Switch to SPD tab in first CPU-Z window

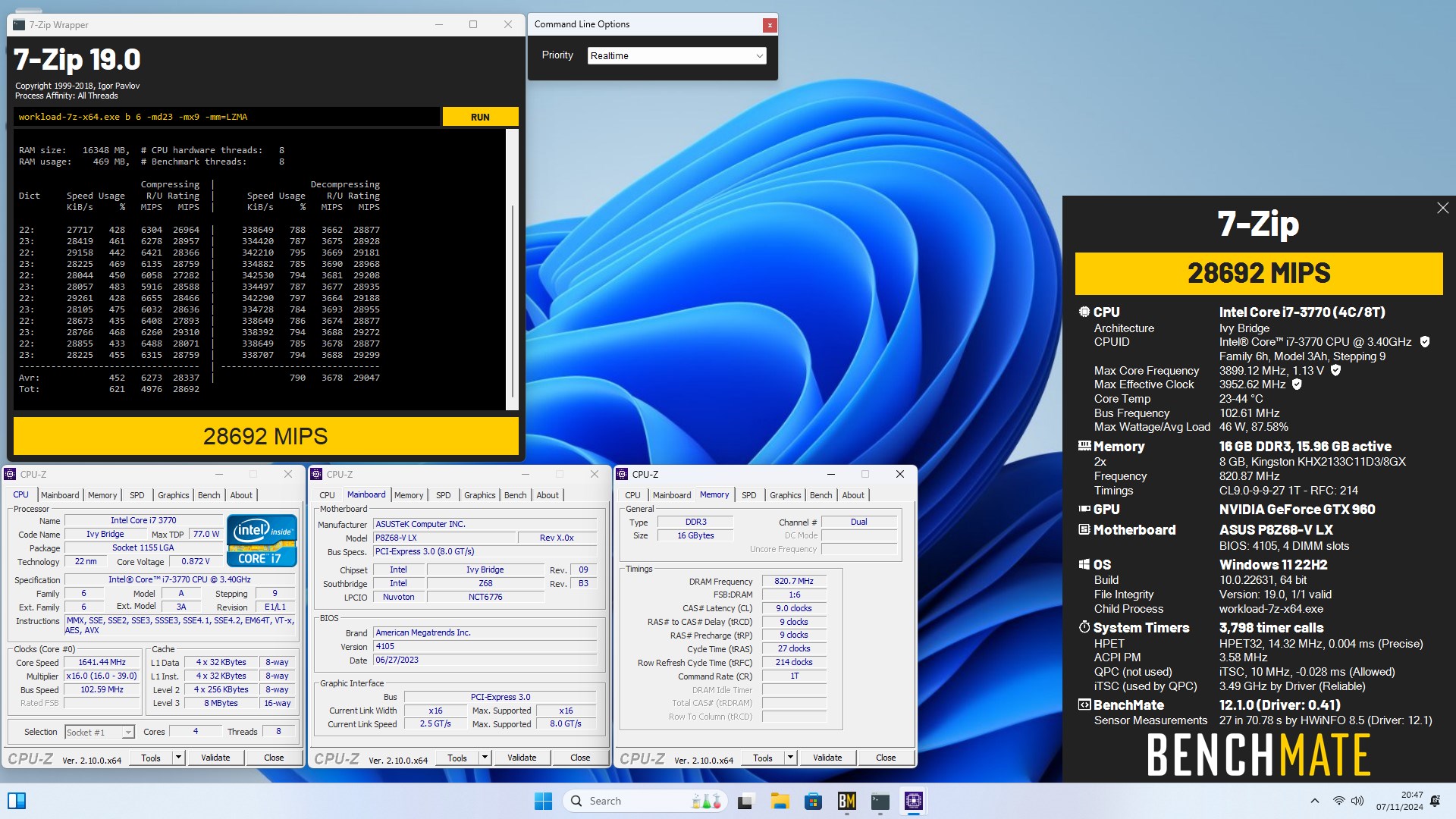[x=137, y=495]
